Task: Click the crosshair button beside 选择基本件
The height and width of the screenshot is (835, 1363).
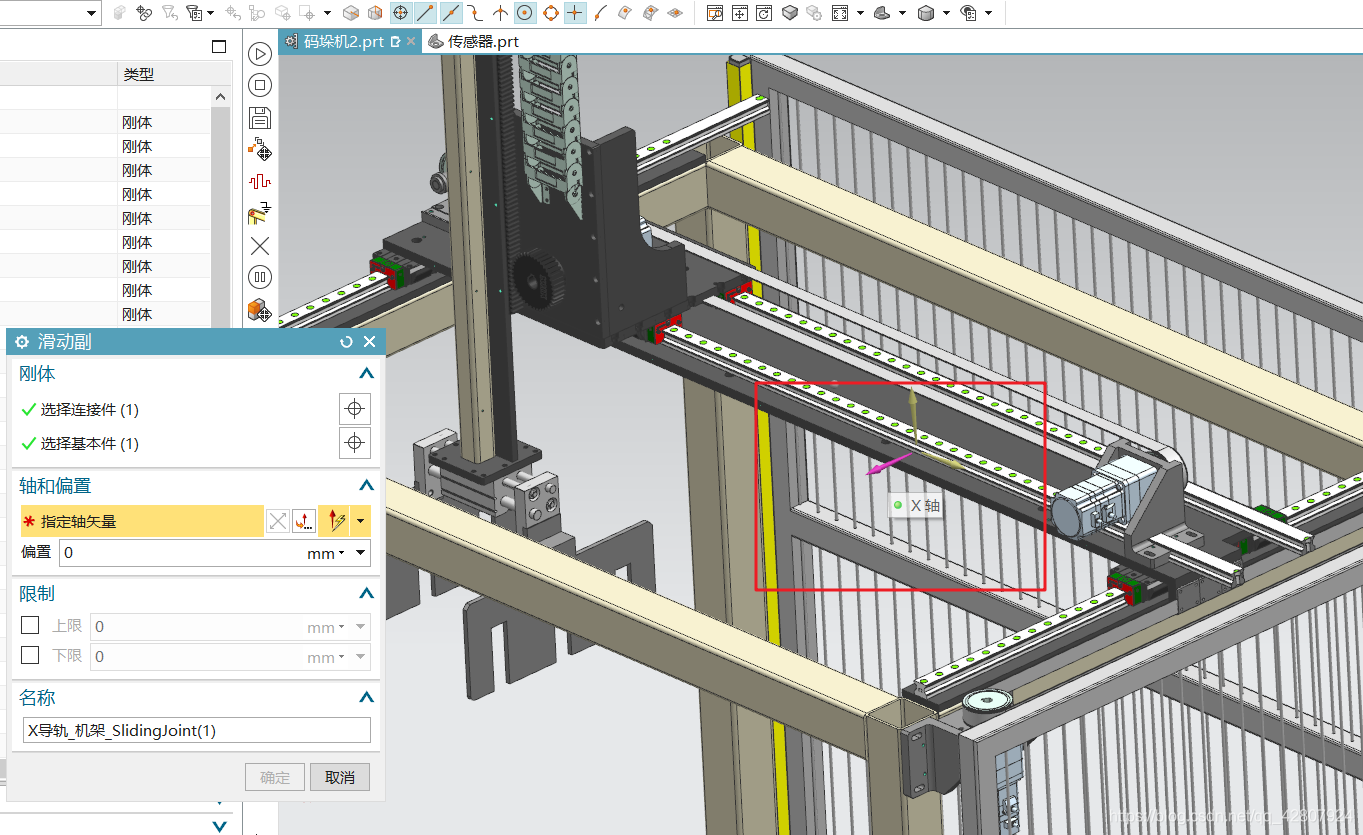Action: (x=354, y=443)
